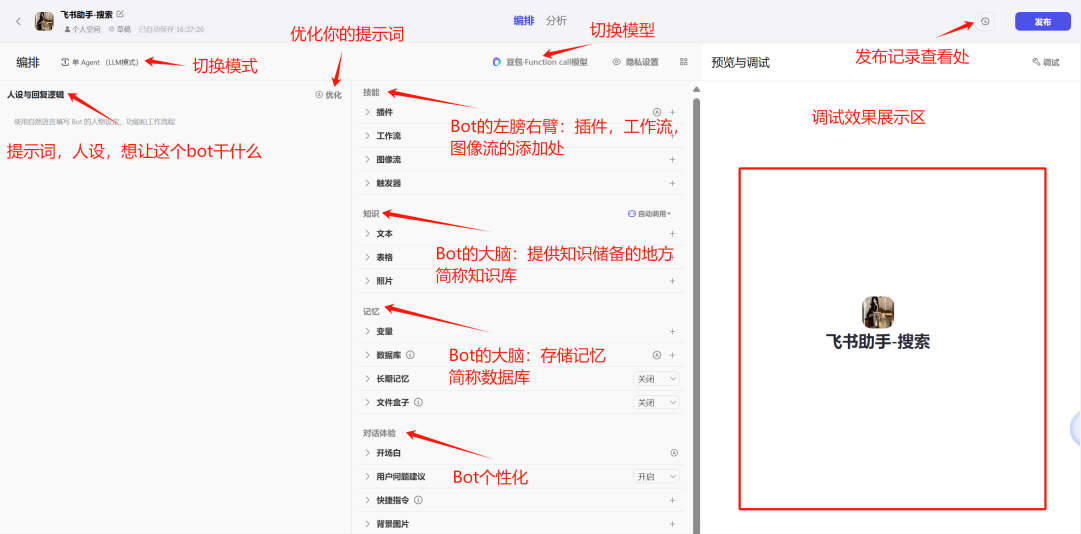
Task: Open the 文件盒子 on/off dropdown
Action: point(656,402)
